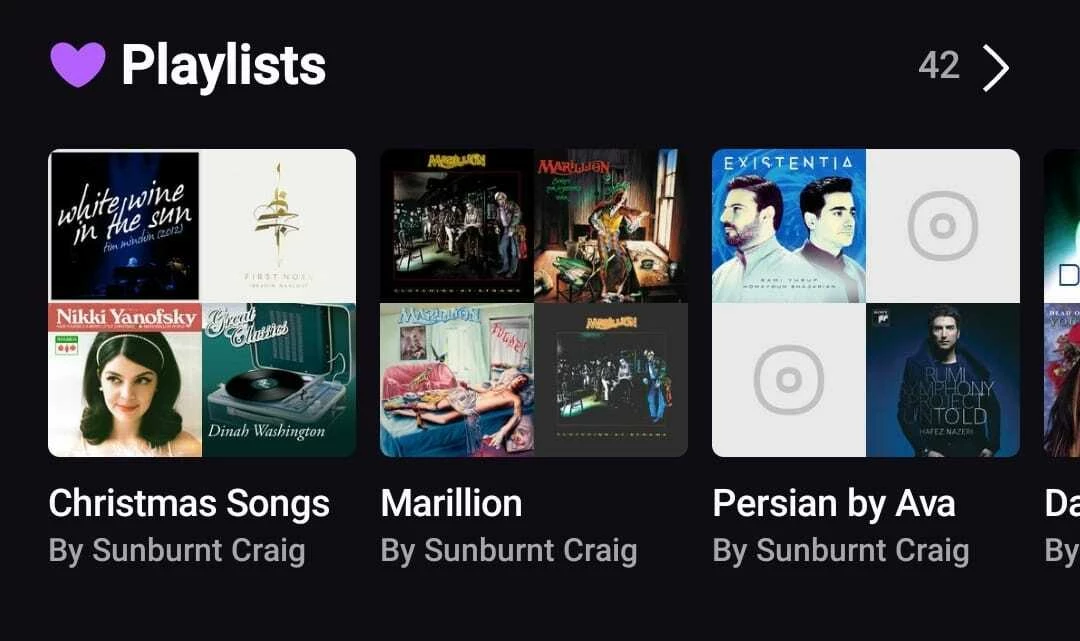This screenshot has width=1080, height=641.
Task: Click the placeholder disc icon below Existentia
Action: click(x=789, y=380)
